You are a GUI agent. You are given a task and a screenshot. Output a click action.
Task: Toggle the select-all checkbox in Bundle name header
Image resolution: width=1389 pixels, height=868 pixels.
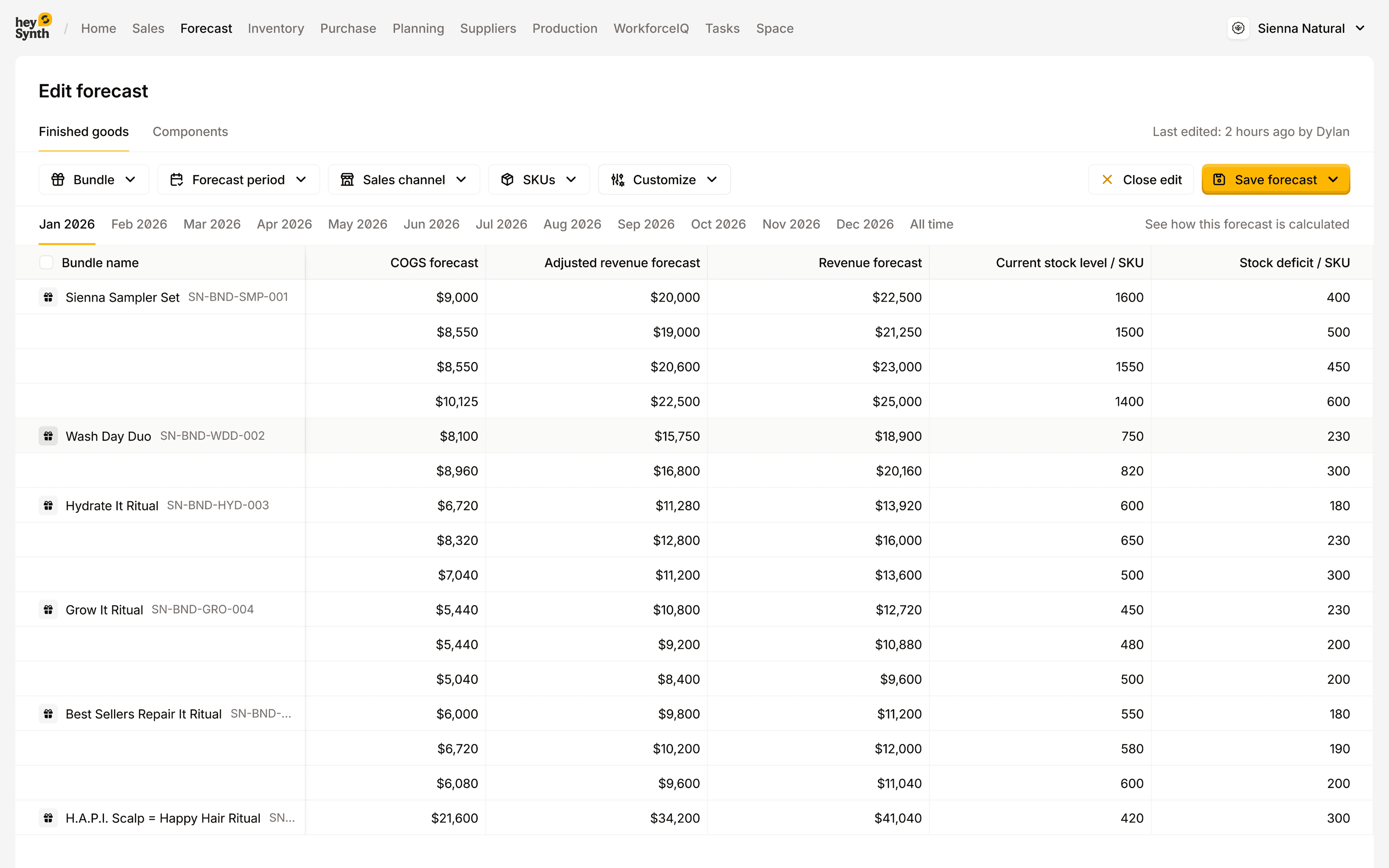tap(47, 262)
